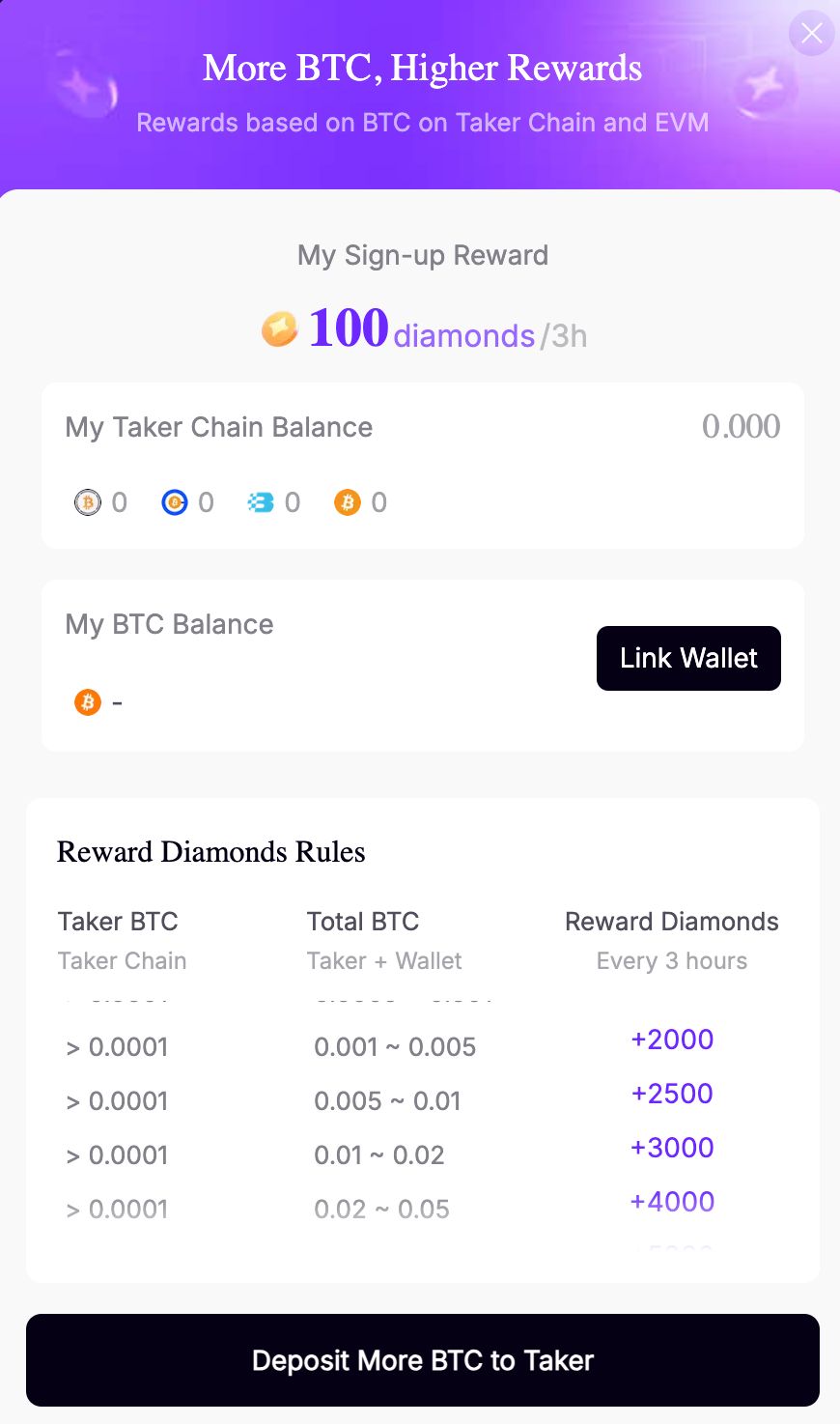Click the light-blue pixelated B token icon
Image resolution: width=840 pixels, height=1424 pixels.
[x=261, y=502]
